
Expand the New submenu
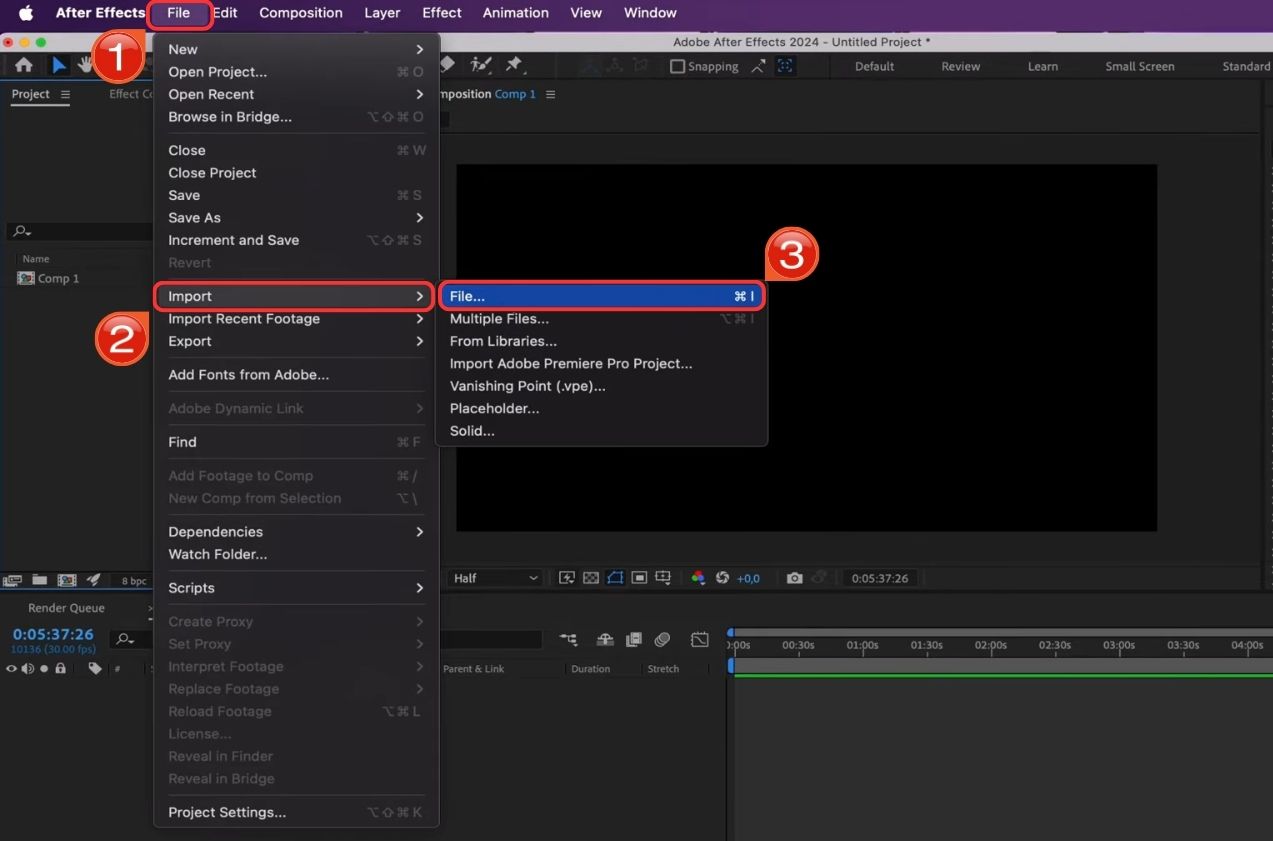click(x=296, y=49)
